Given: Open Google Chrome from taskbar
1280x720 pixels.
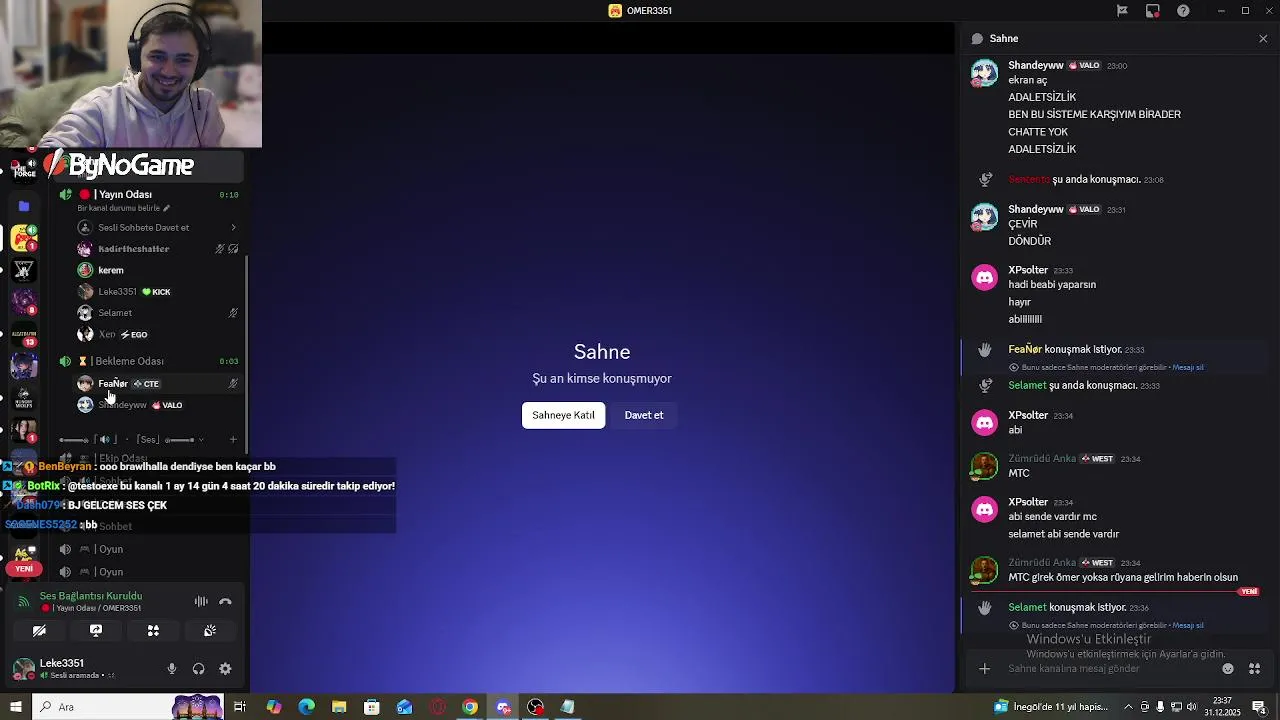Looking at the screenshot, I should click(x=470, y=707).
